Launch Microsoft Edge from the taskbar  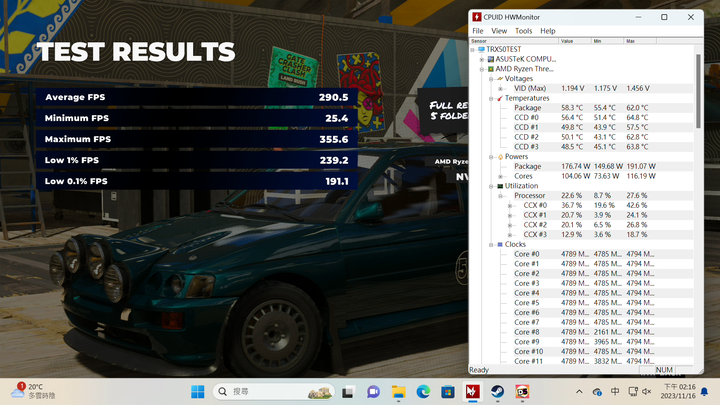423,392
